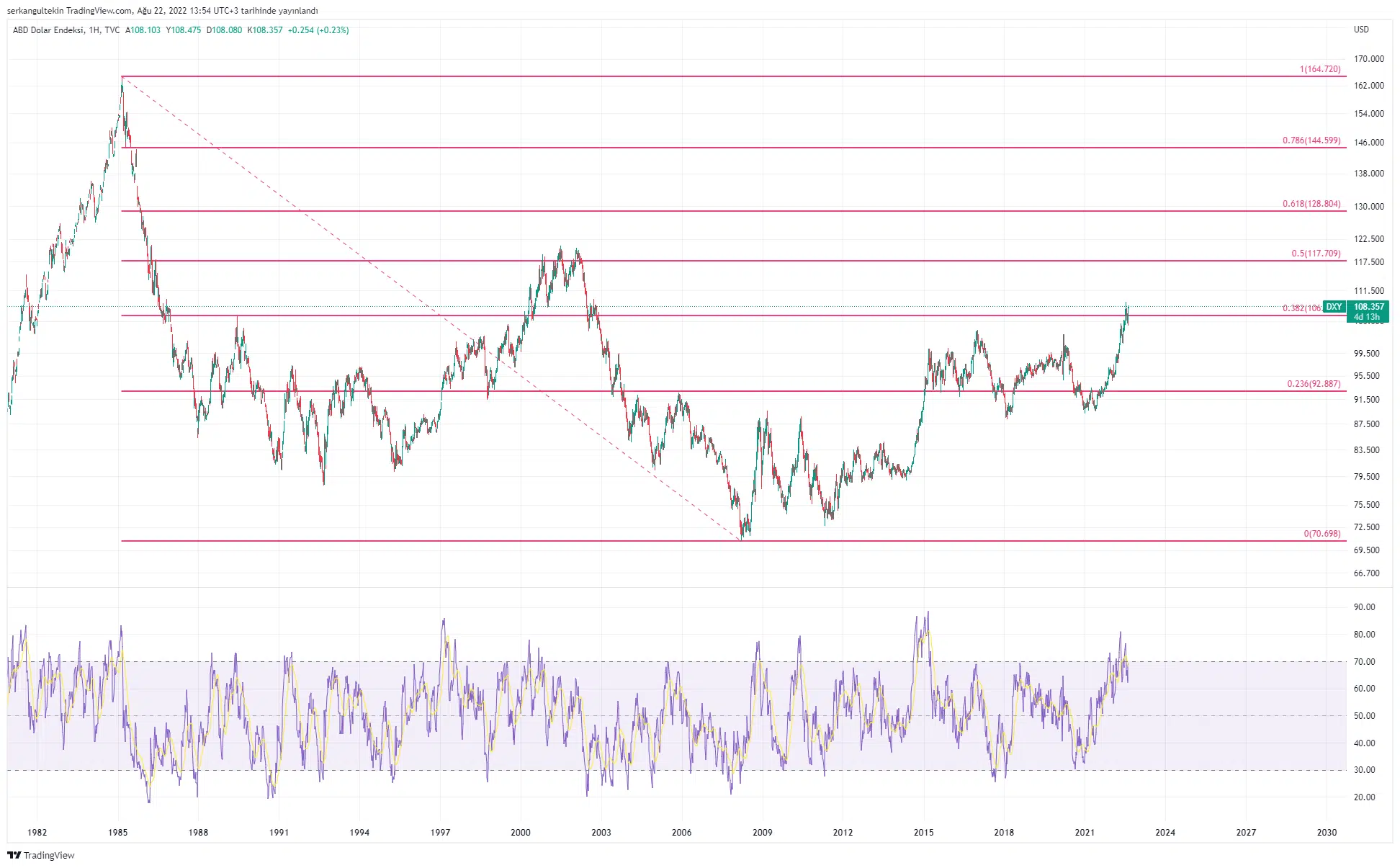Click the green DXY symbol tag
The image size is (1400, 868).
coord(1334,307)
